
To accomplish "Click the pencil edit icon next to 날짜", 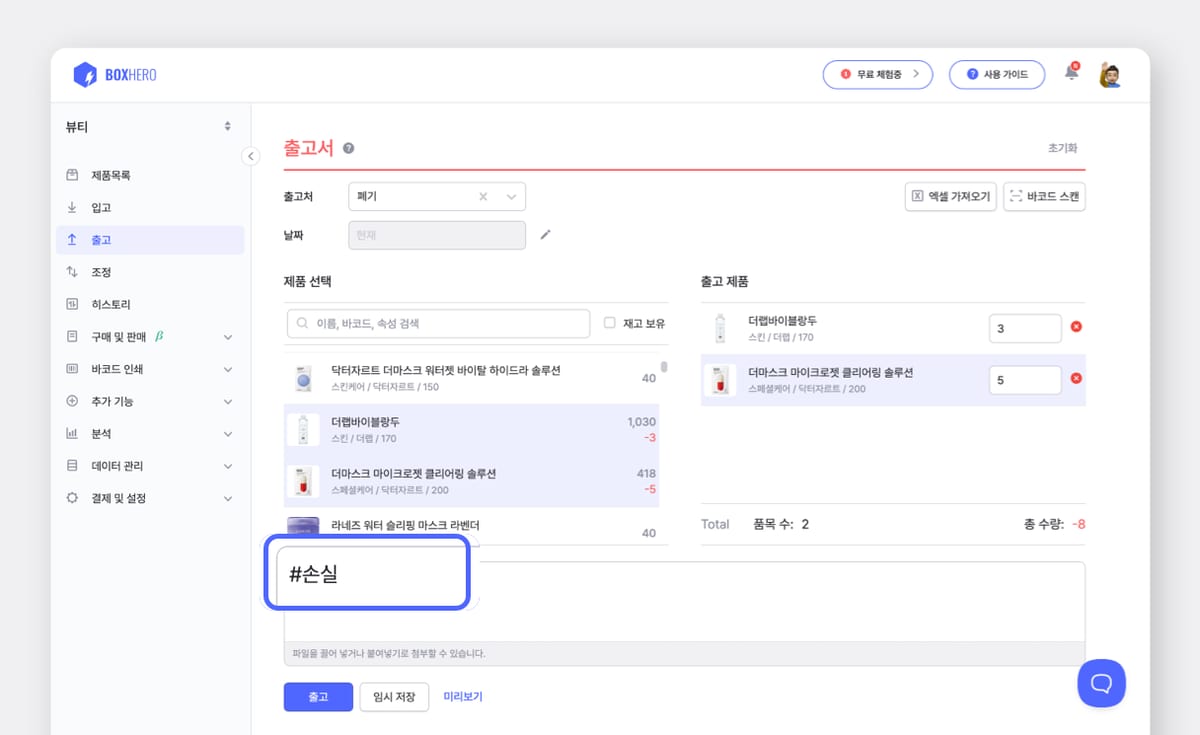I will [x=545, y=234].
